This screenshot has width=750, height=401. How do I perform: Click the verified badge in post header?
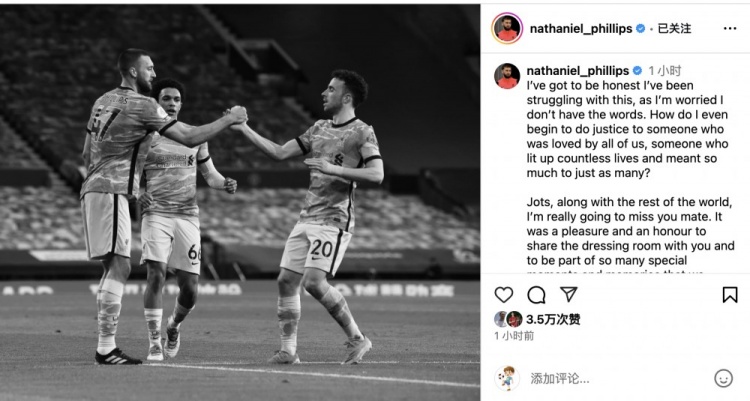click(x=640, y=29)
